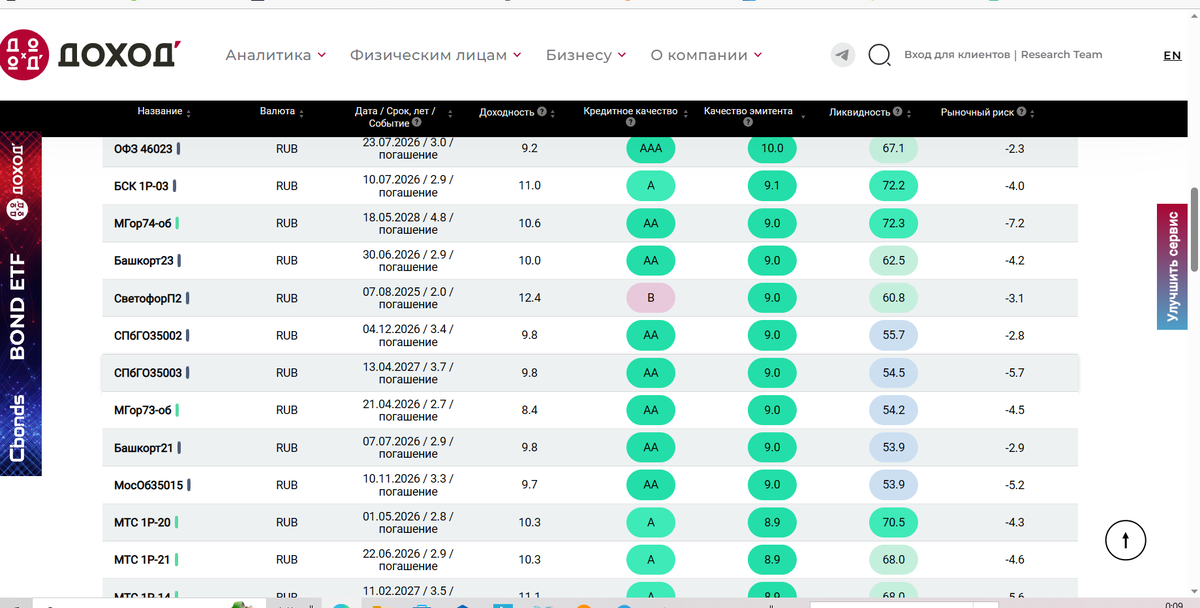This screenshot has height=608, width=1200.
Task: Click the A rating badge in БСК 1Р-03 row
Action: point(651,186)
